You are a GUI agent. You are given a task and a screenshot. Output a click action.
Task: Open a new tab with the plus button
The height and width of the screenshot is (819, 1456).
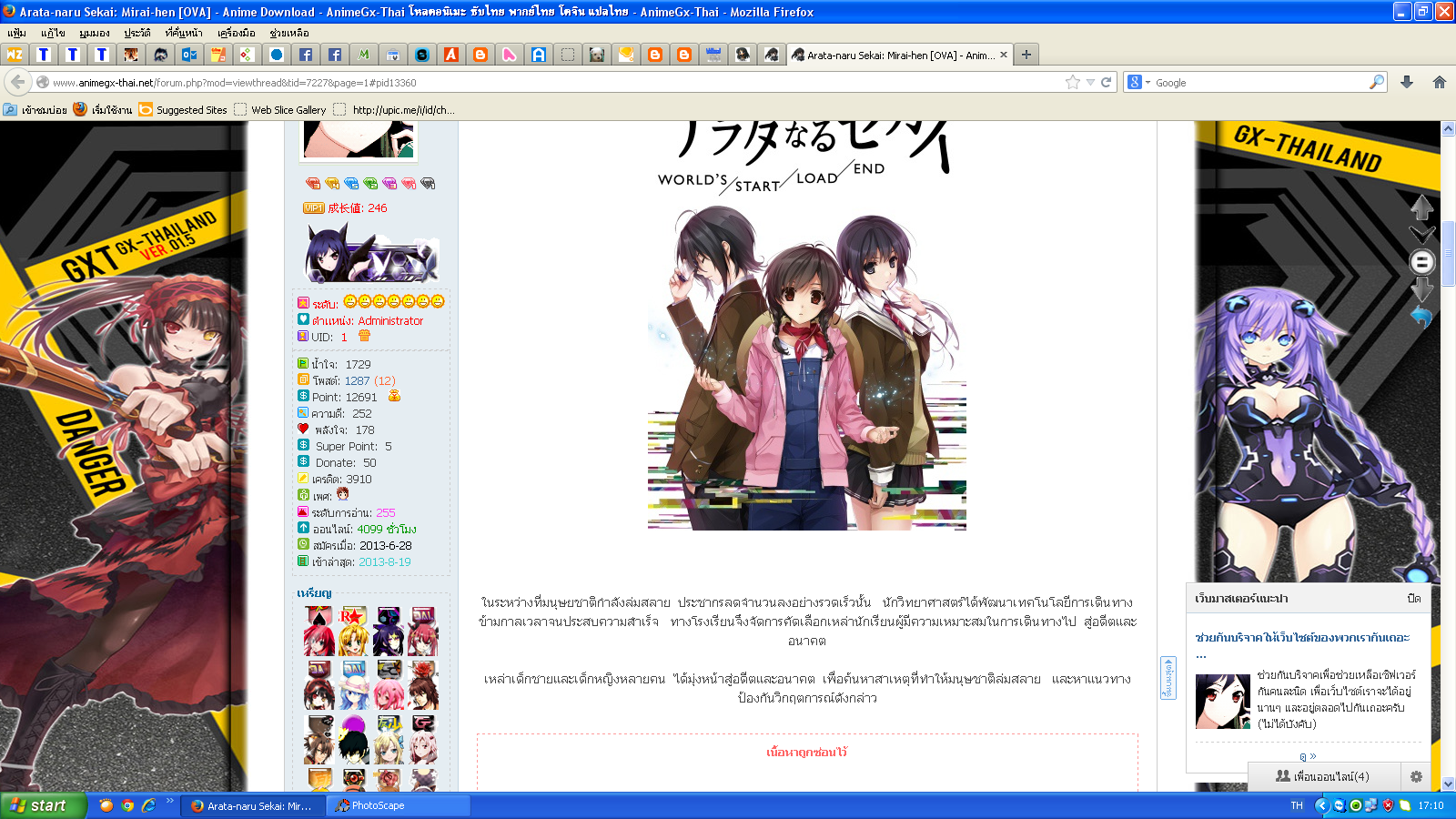coord(1026,55)
